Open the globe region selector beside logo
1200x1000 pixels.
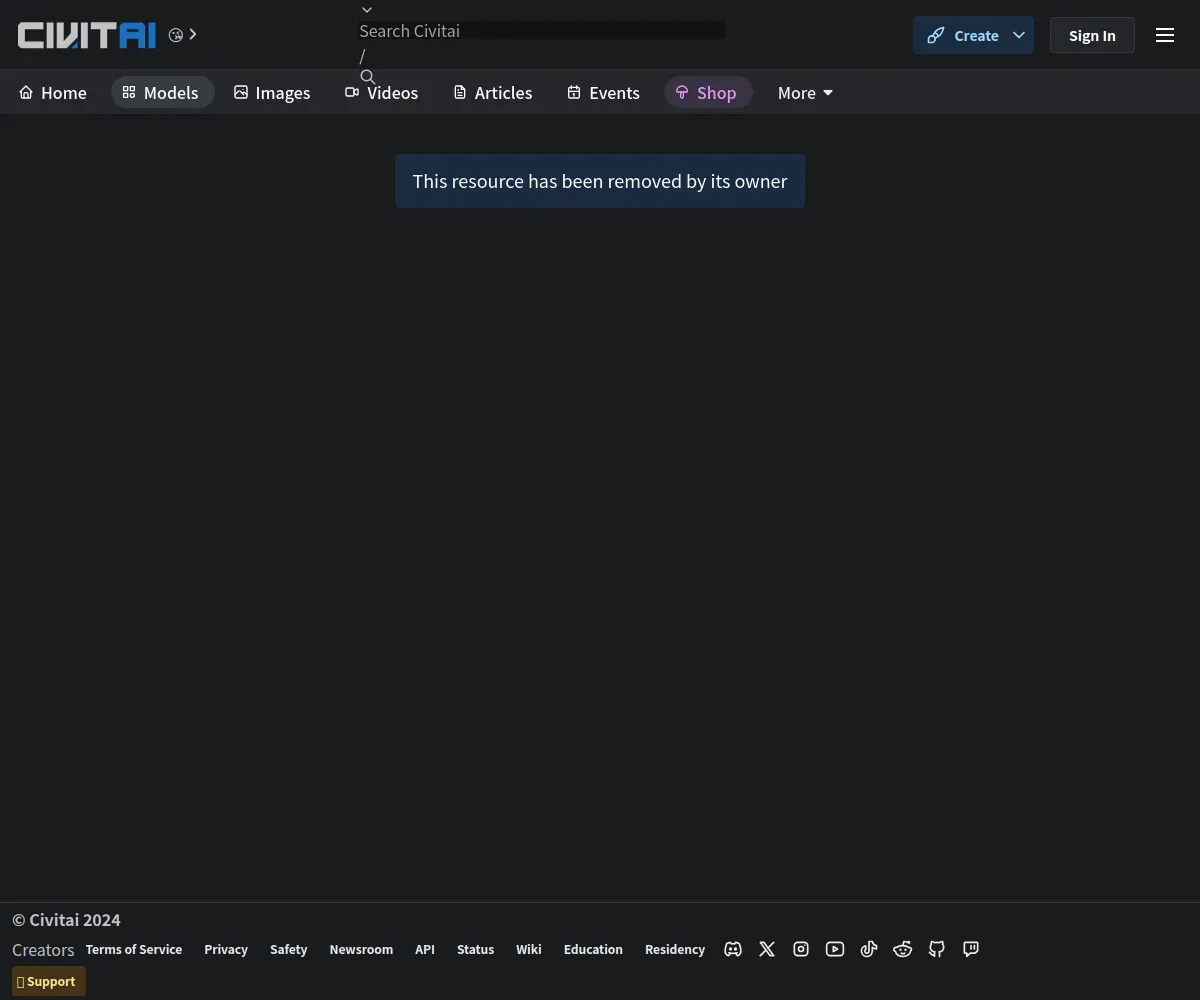183,35
